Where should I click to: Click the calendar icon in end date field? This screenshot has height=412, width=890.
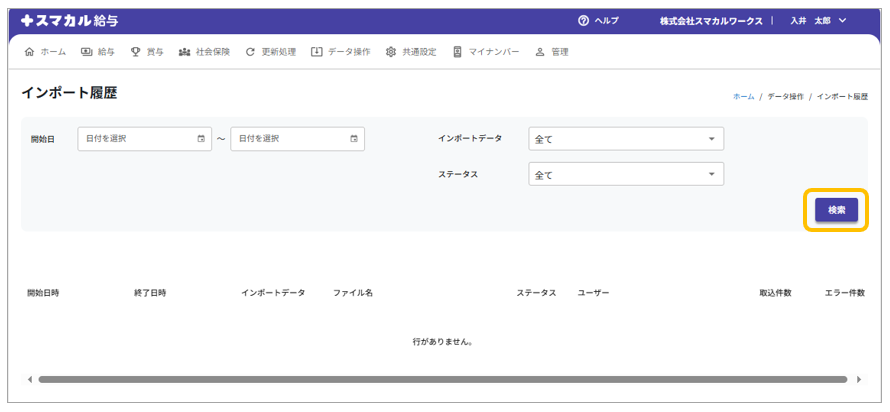point(354,139)
